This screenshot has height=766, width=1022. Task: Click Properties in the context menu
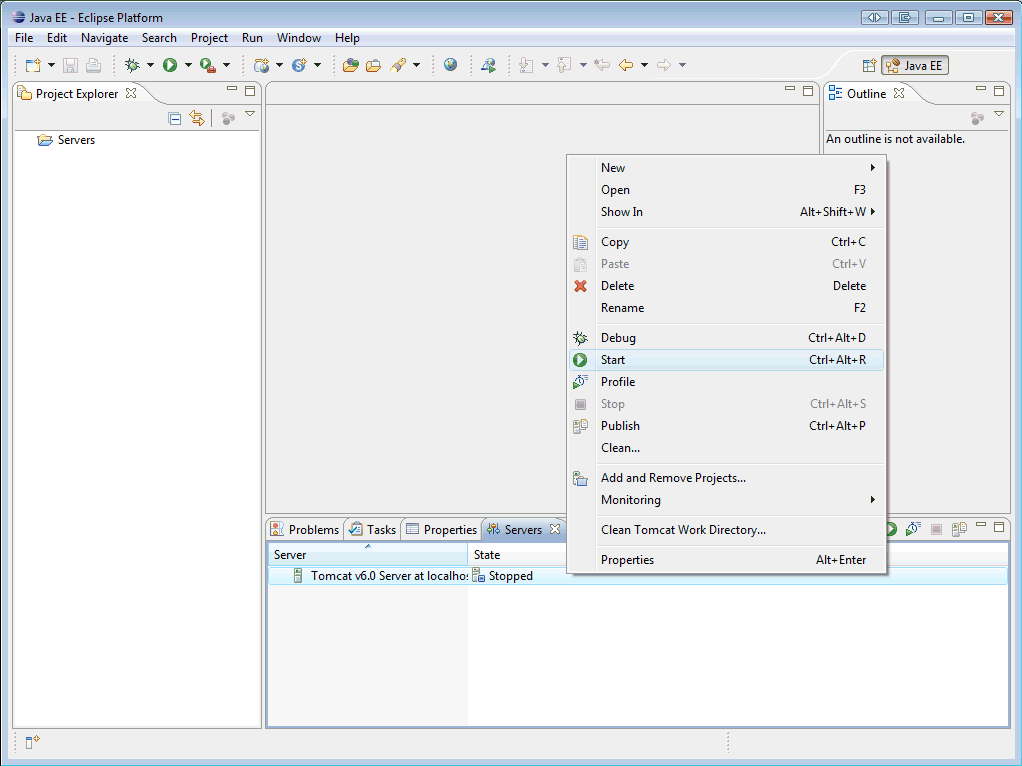coord(727,560)
